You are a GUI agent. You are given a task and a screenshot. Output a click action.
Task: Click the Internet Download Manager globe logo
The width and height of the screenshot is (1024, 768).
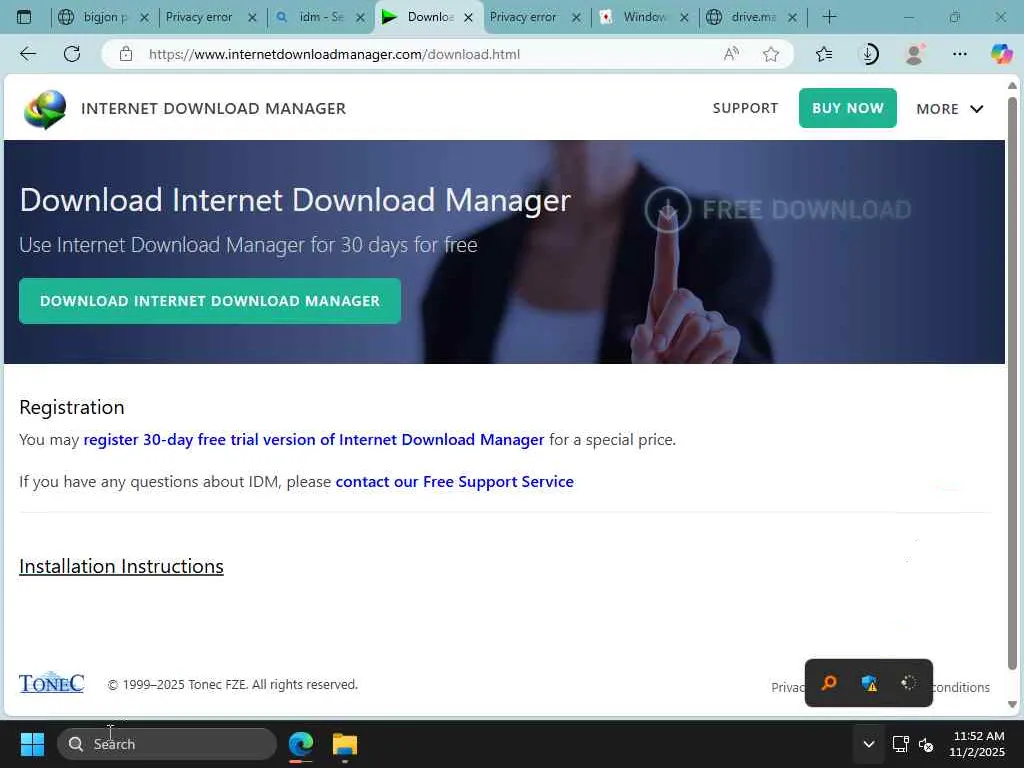44,109
